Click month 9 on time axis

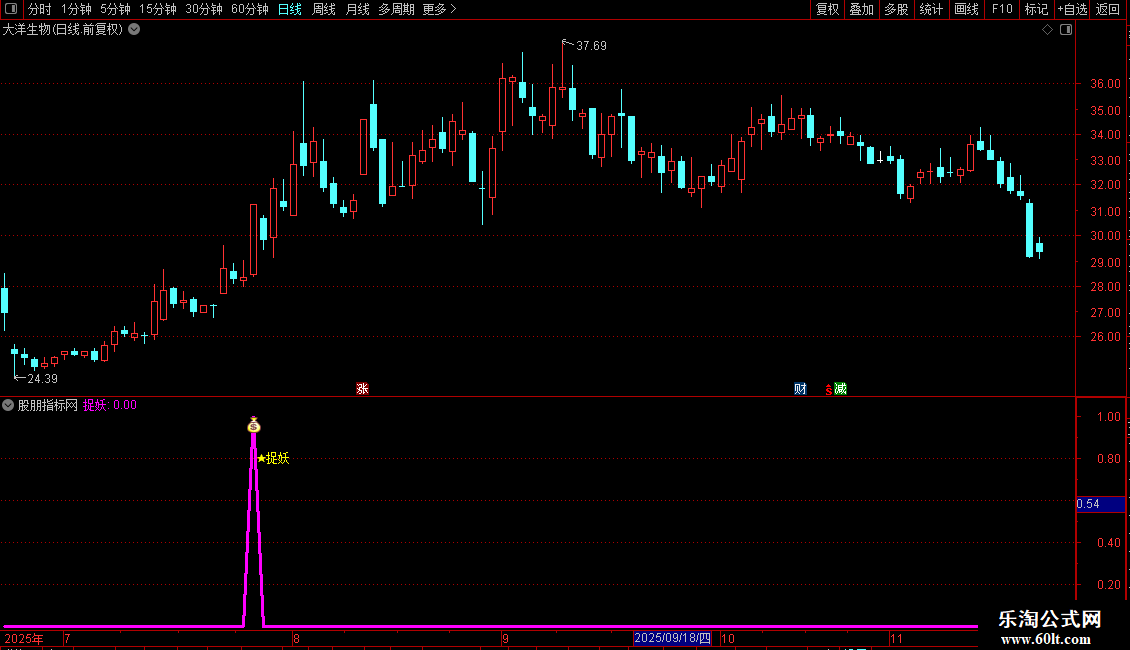(506, 638)
